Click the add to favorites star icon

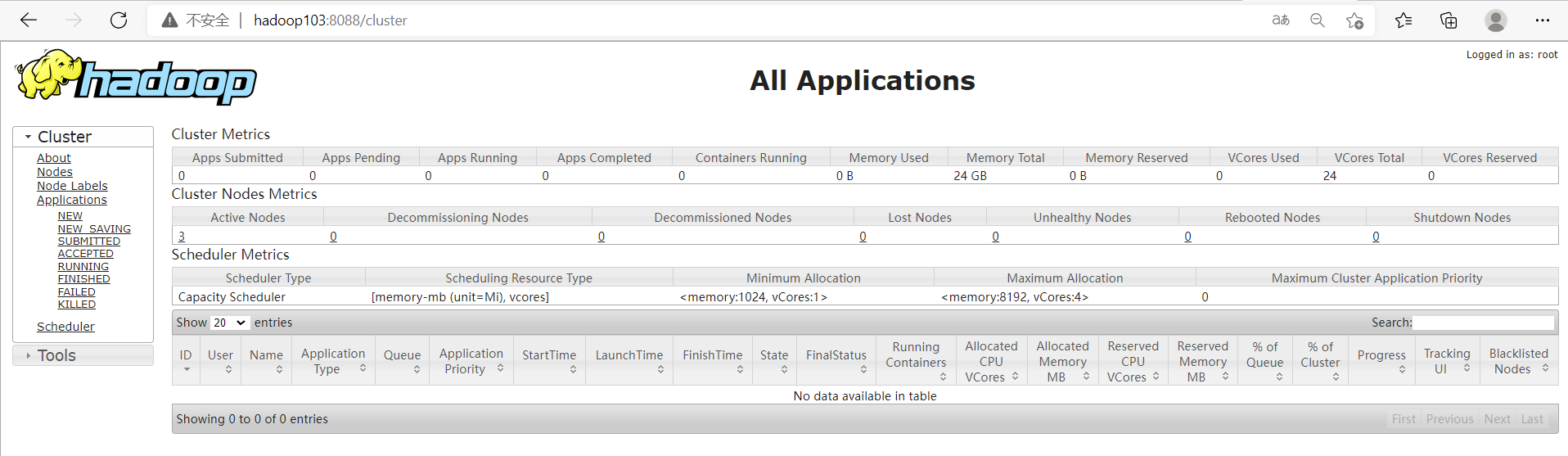pyautogui.click(x=1354, y=20)
